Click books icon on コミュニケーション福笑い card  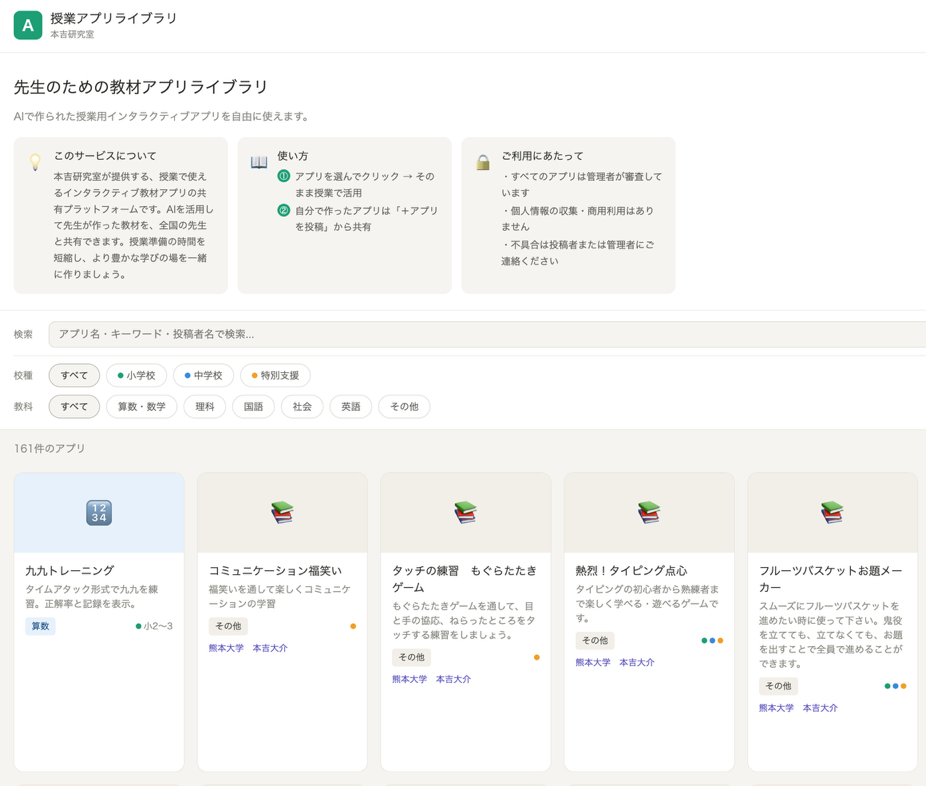(282, 513)
